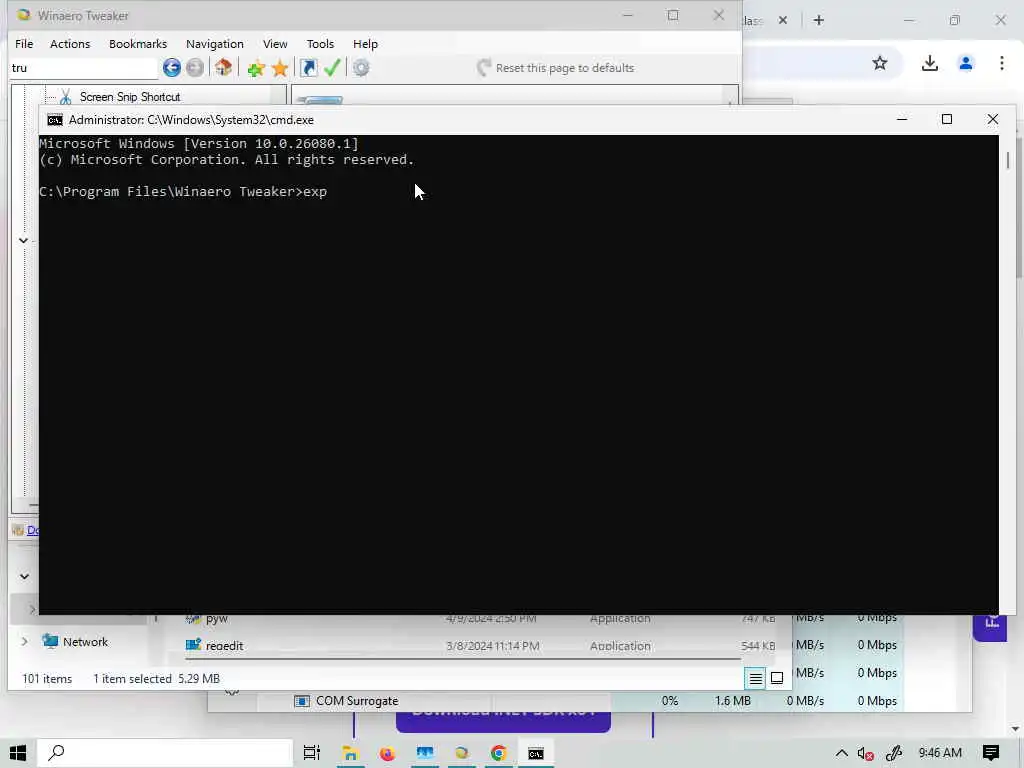The width and height of the screenshot is (1024, 768).
Task: Click the create shortcut arrow icon in toolbar
Action: click(x=308, y=67)
